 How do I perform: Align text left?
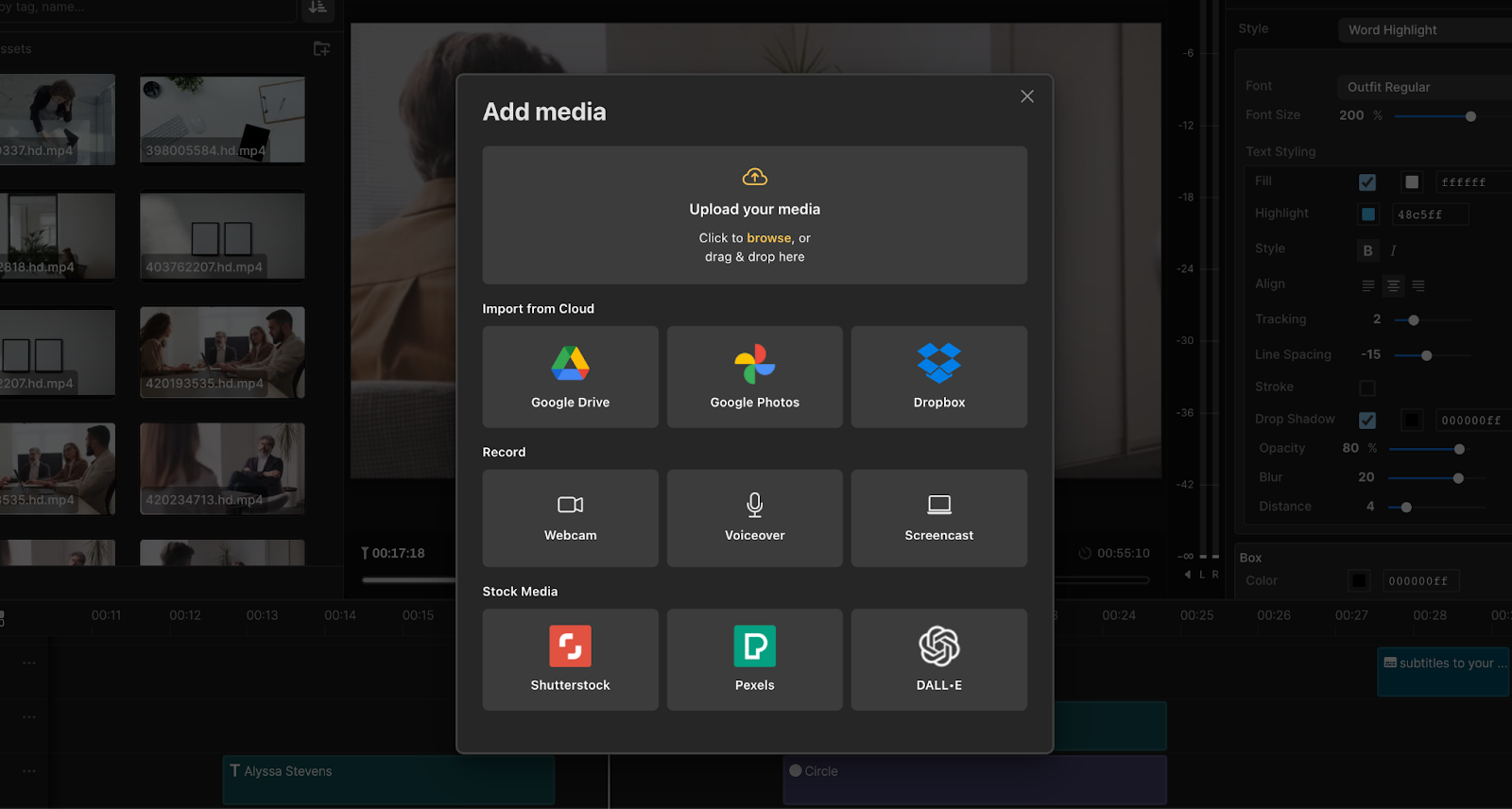coord(1367,285)
